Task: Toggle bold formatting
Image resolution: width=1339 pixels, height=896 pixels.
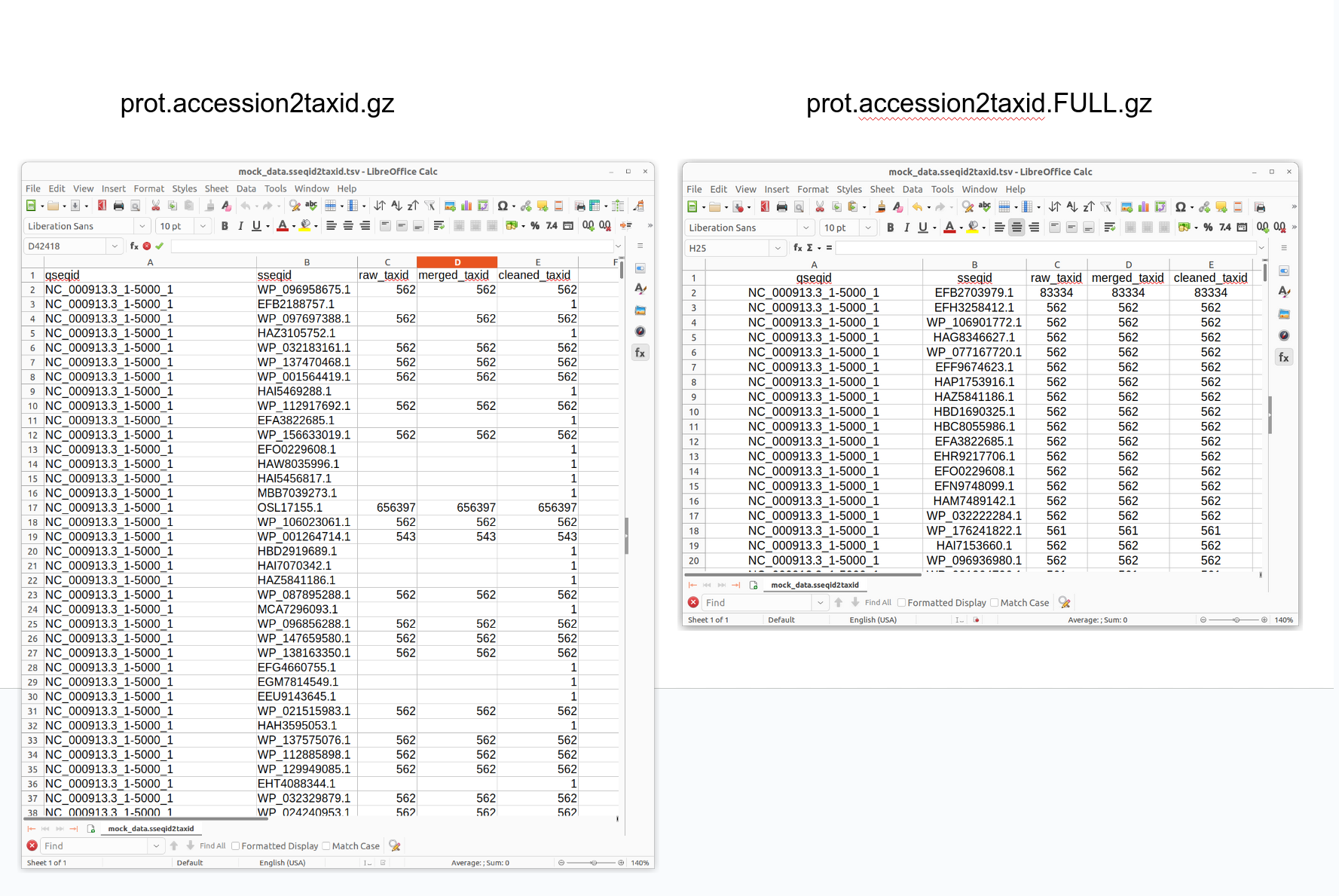Action: (x=225, y=226)
